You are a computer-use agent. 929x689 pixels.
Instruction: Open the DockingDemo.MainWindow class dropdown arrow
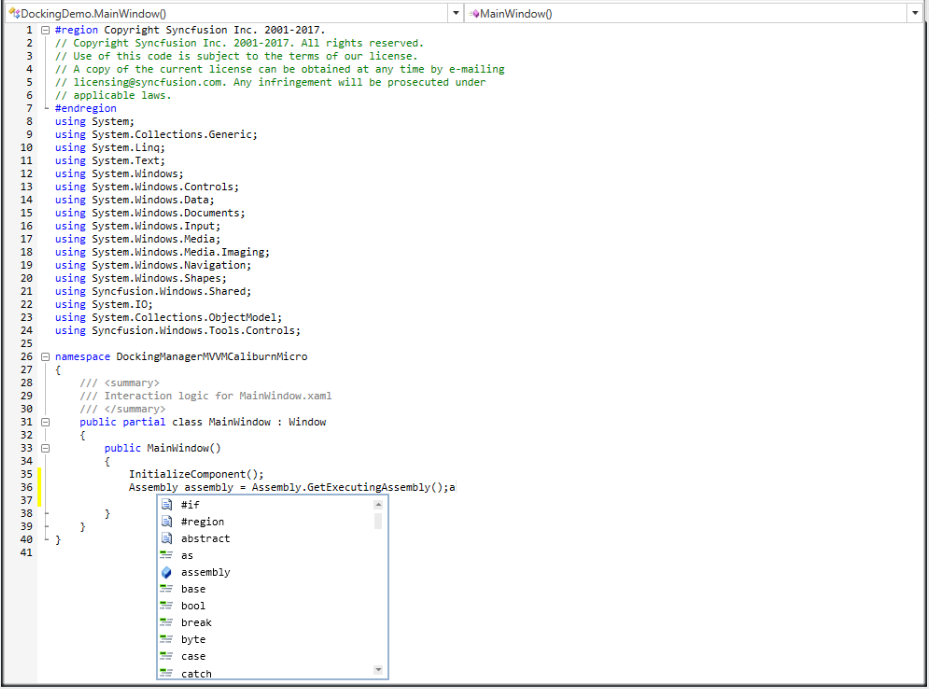456,13
